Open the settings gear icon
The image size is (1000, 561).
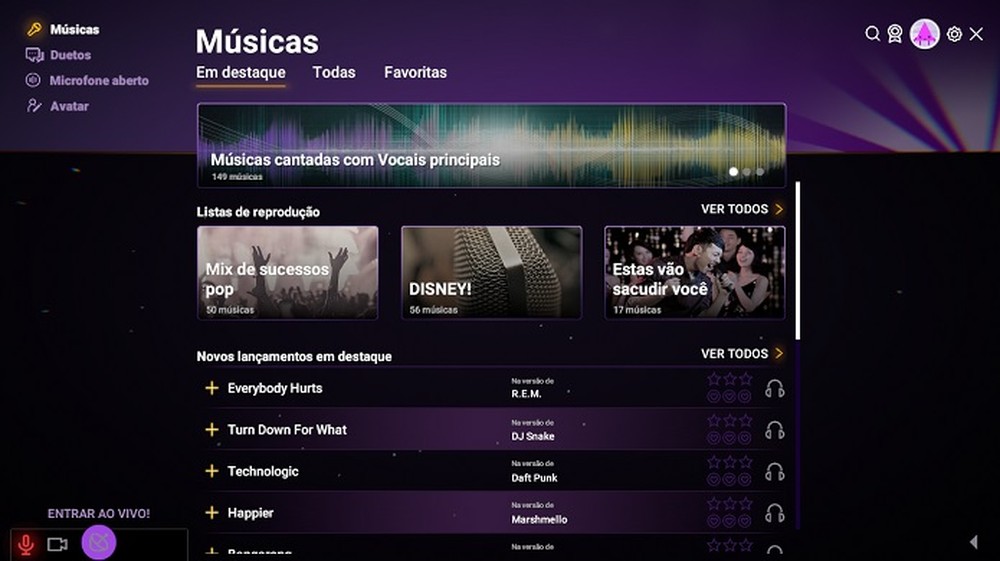pos(954,34)
